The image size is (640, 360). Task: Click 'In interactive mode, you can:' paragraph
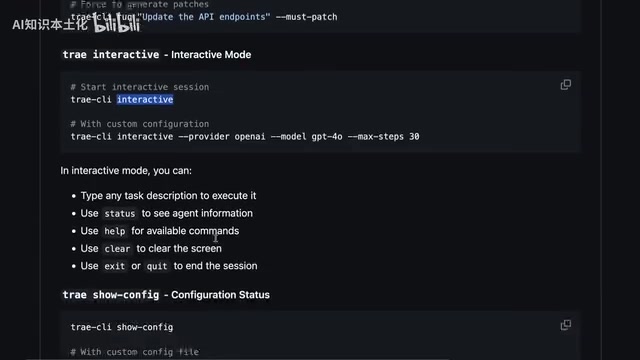tap(126, 171)
